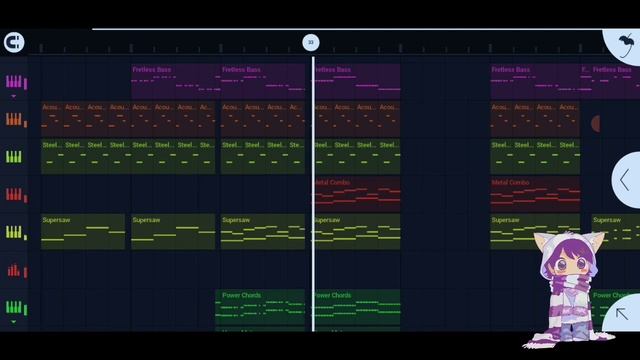Expand arrow under the green track icon
Screen dimensions: 640x360
tap(13, 322)
